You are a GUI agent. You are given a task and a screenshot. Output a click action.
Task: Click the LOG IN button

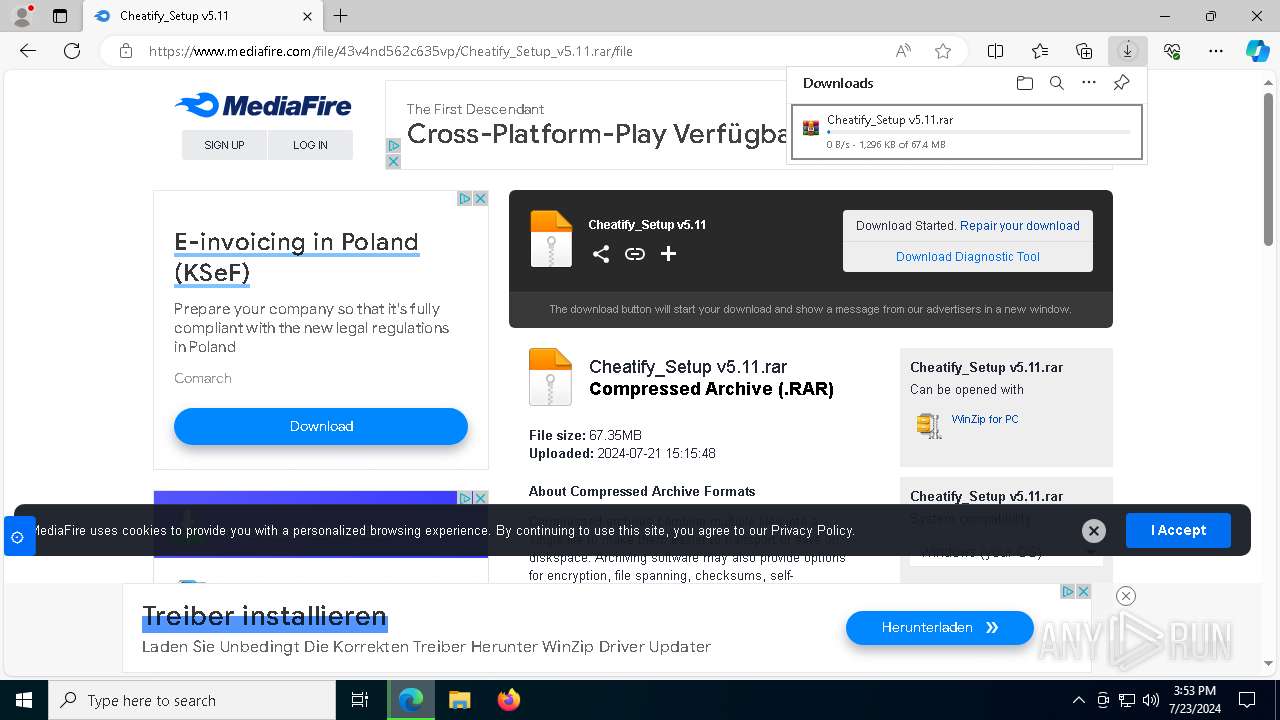coord(310,145)
